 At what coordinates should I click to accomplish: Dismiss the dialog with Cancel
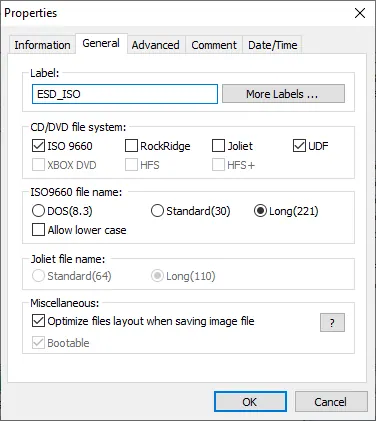pos(331,402)
